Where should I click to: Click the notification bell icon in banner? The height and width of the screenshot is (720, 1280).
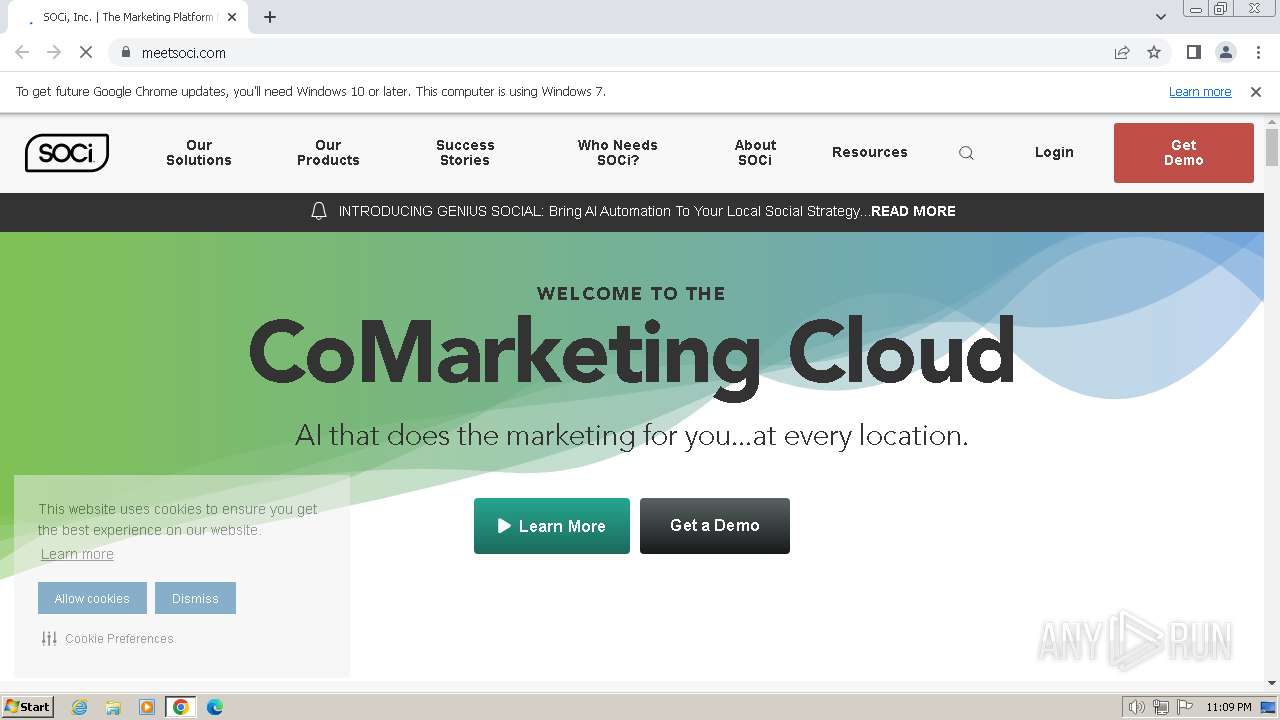coord(319,211)
